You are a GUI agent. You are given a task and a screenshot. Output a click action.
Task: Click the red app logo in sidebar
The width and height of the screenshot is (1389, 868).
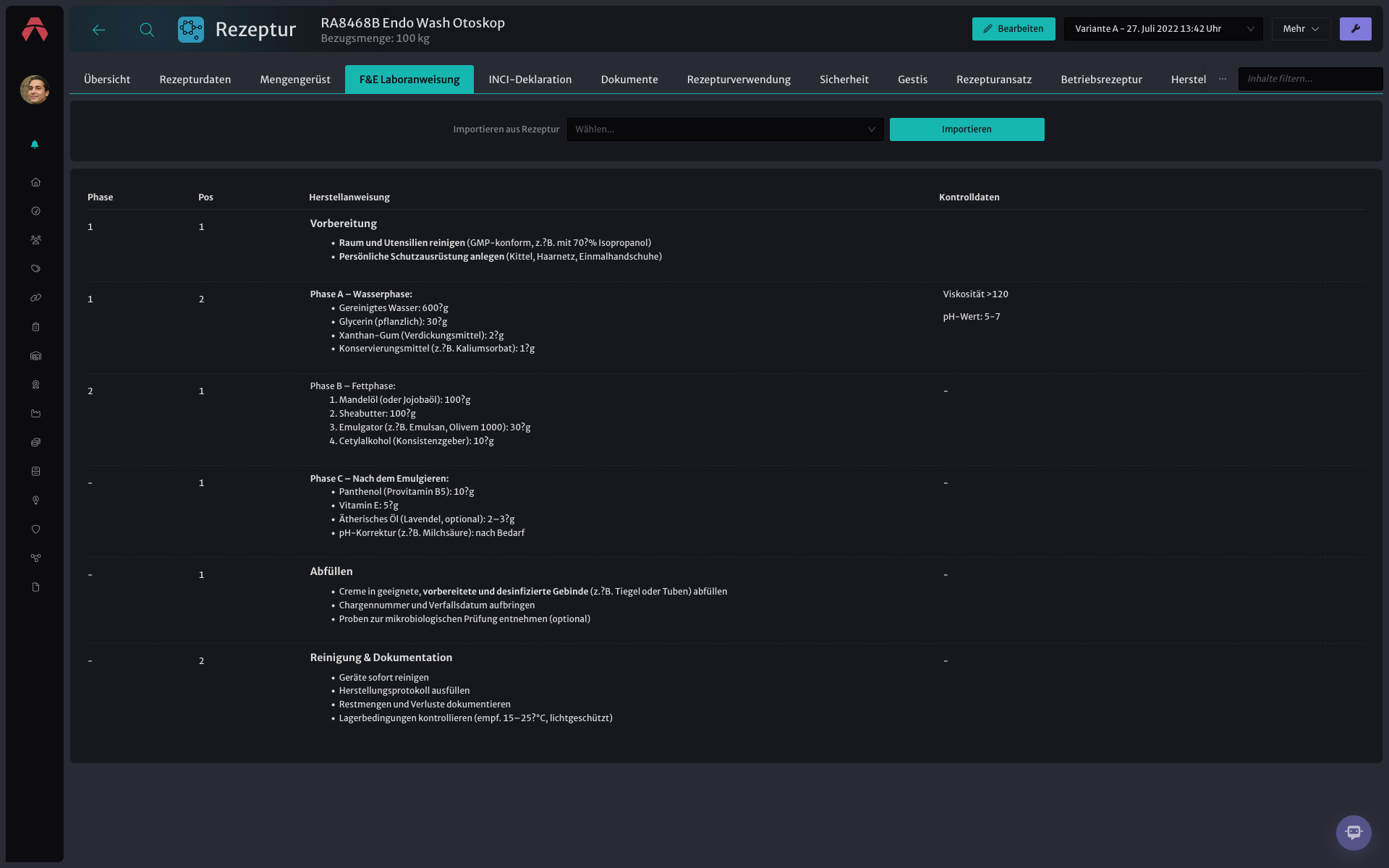click(x=35, y=29)
